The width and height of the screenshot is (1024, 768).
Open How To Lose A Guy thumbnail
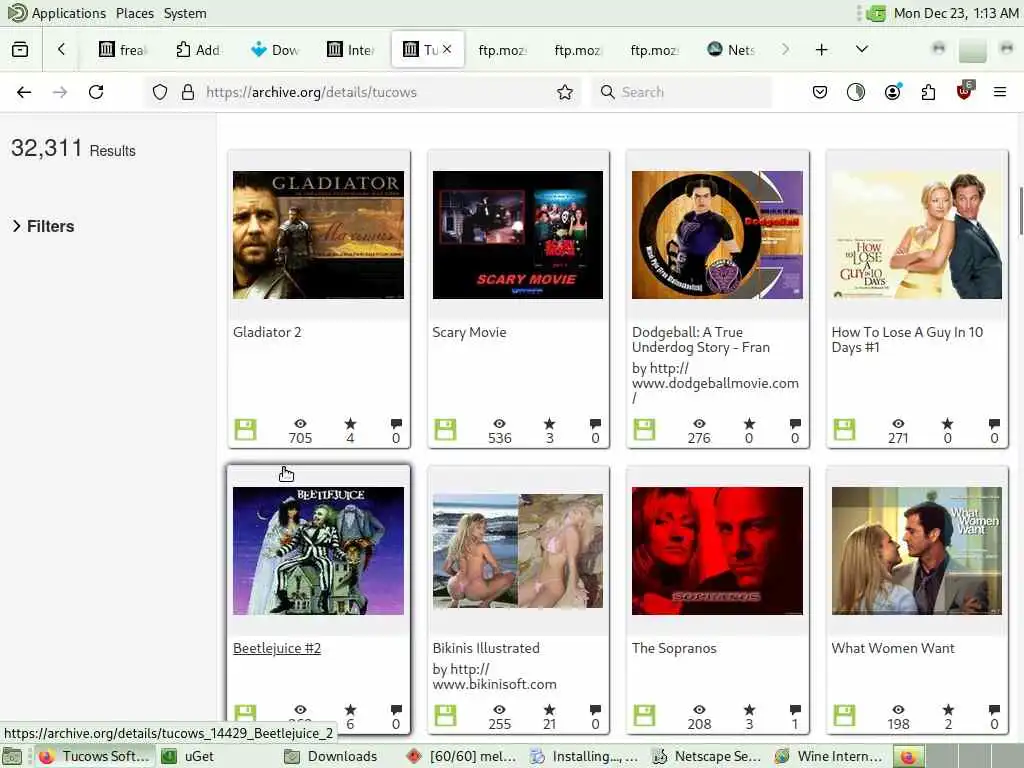pyautogui.click(x=917, y=235)
